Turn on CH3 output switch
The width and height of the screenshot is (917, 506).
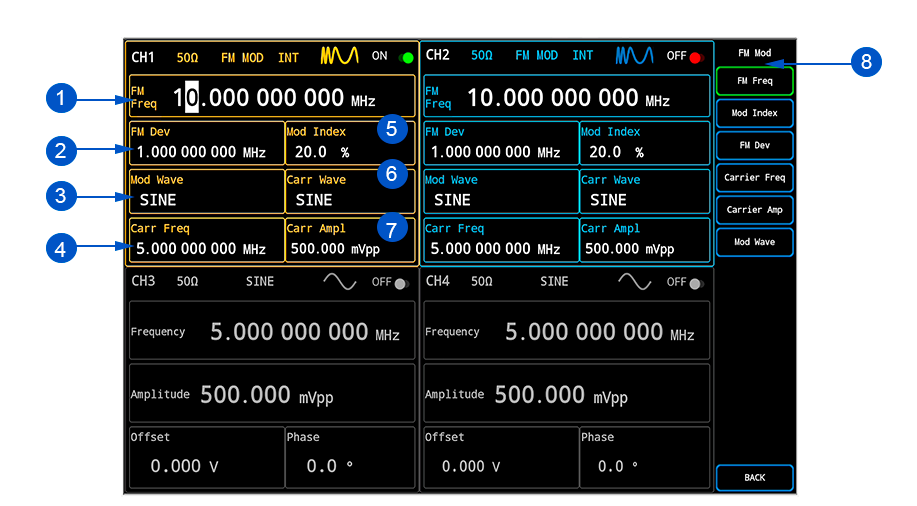tap(402, 284)
